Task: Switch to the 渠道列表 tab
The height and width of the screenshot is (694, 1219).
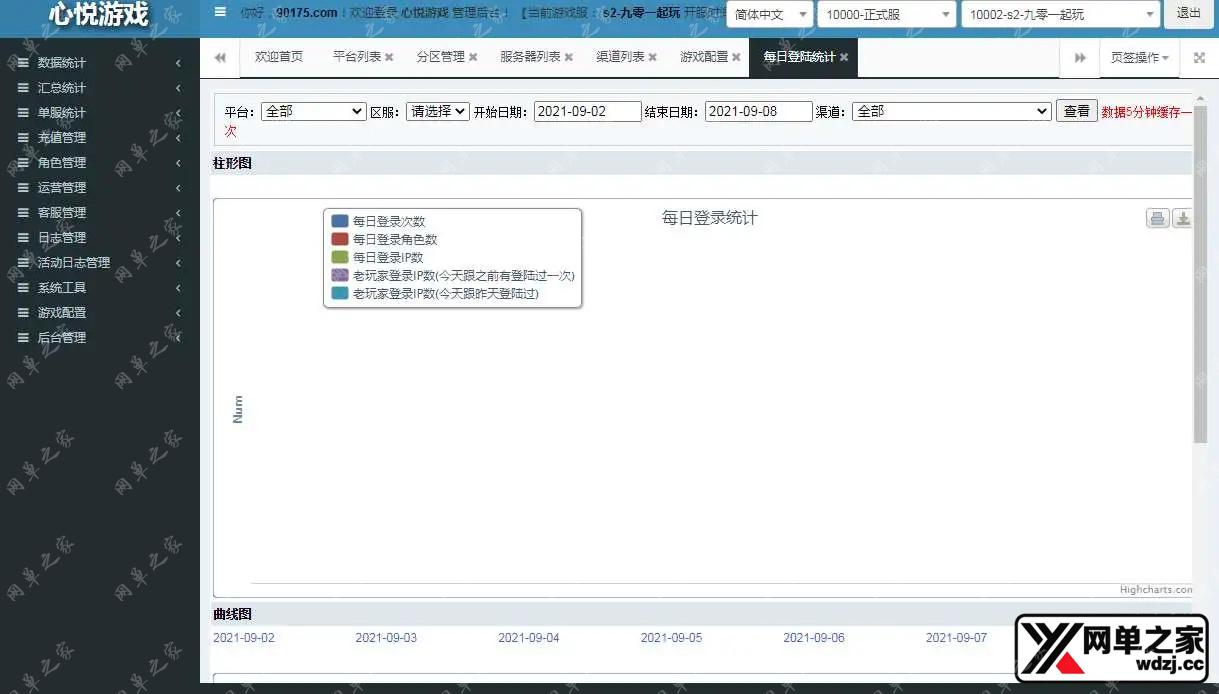Action: point(620,57)
